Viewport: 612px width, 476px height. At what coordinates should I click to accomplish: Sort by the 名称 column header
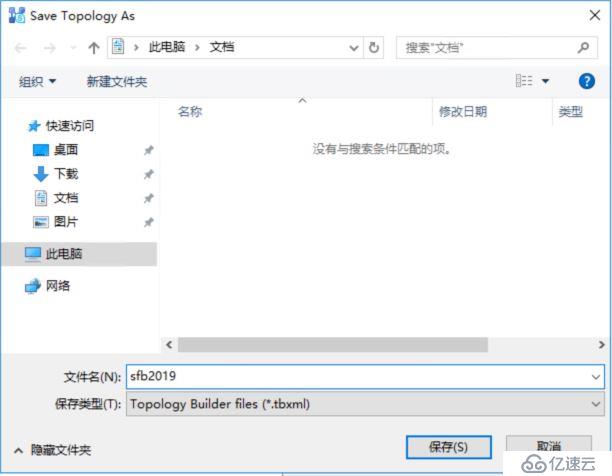click(190, 112)
